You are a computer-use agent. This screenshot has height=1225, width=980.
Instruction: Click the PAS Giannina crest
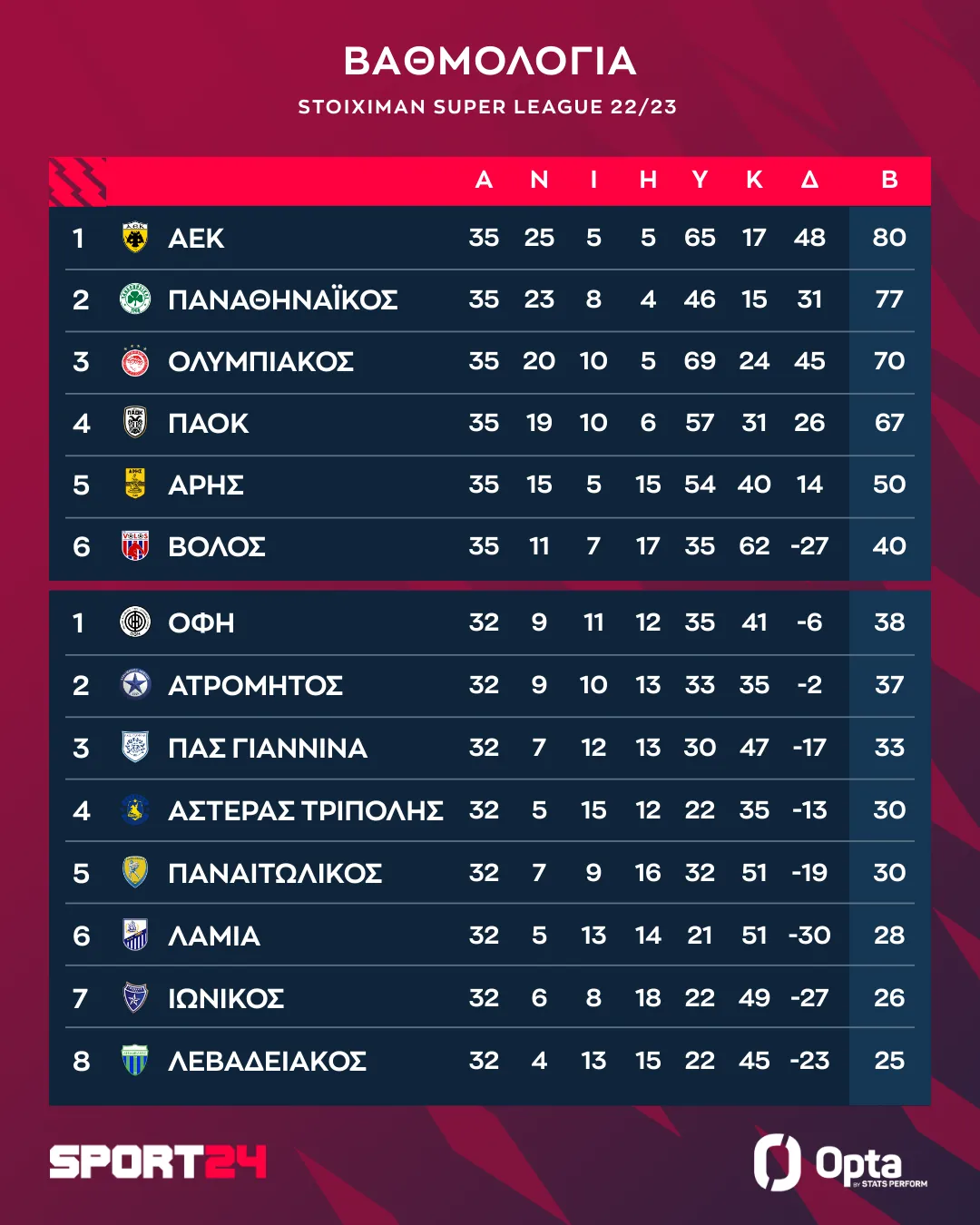click(x=135, y=748)
